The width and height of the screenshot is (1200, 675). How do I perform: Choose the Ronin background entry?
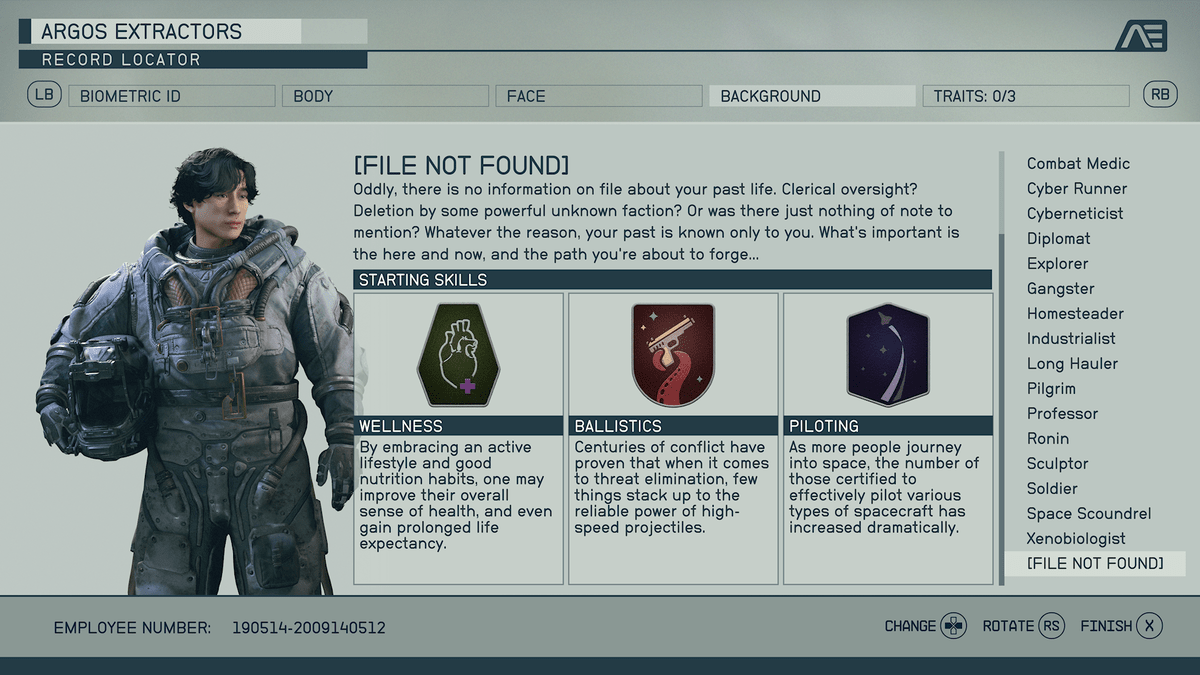(x=1048, y=439)
